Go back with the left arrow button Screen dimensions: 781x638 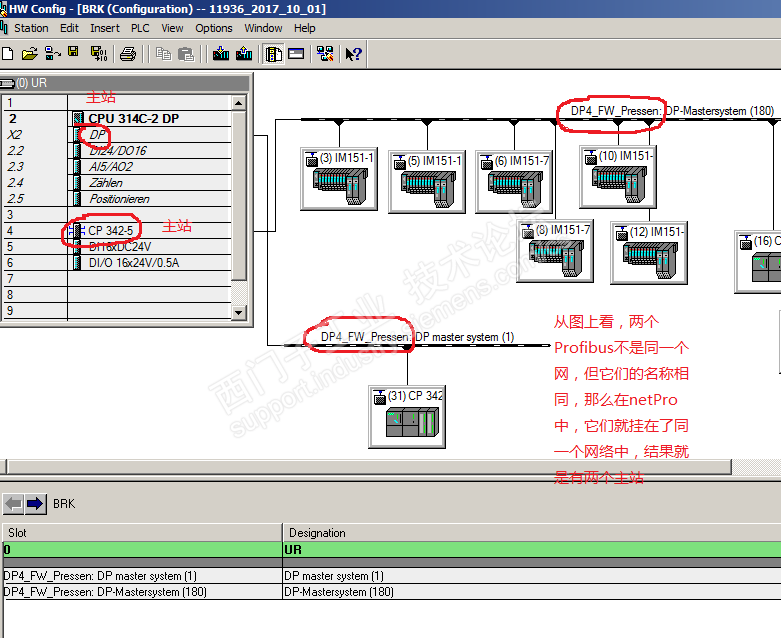pos(14,504)
